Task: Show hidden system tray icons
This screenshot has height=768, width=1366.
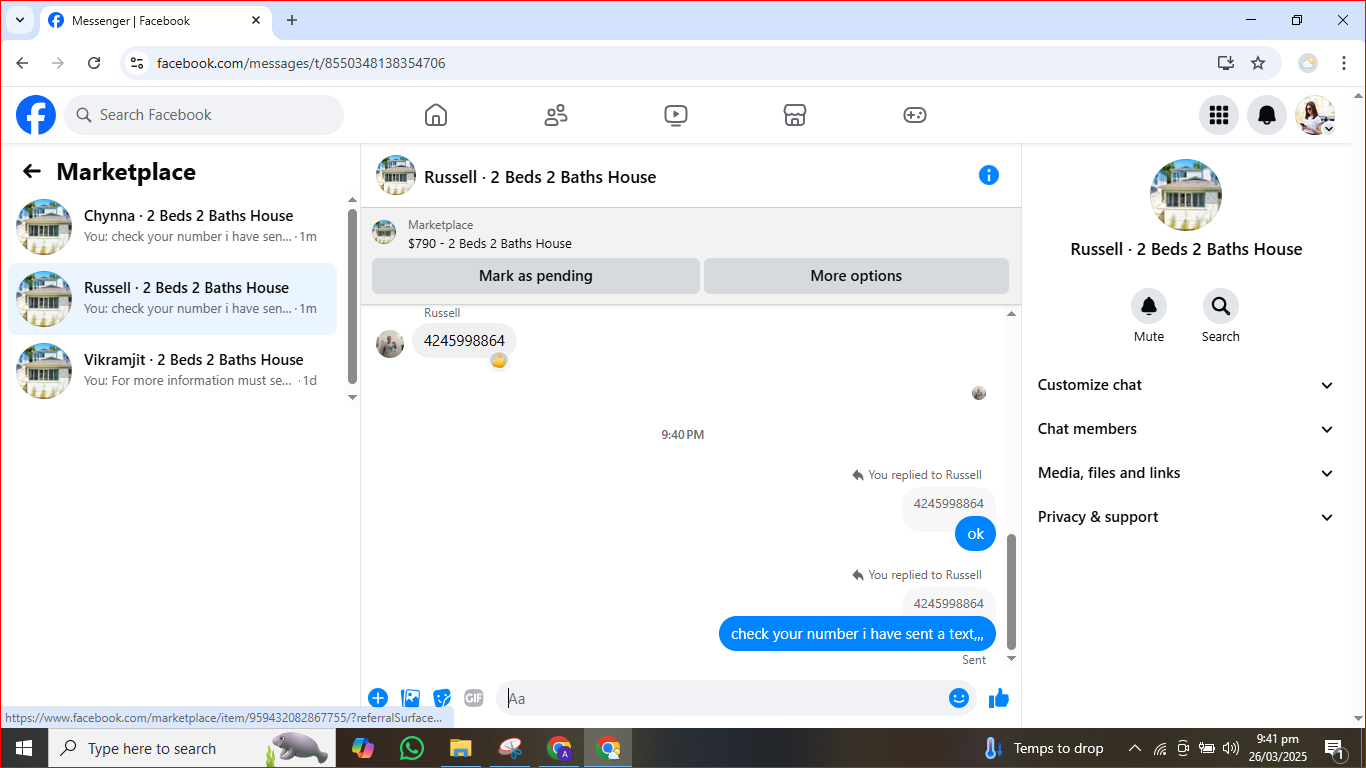Action: tap(1135, 748)
